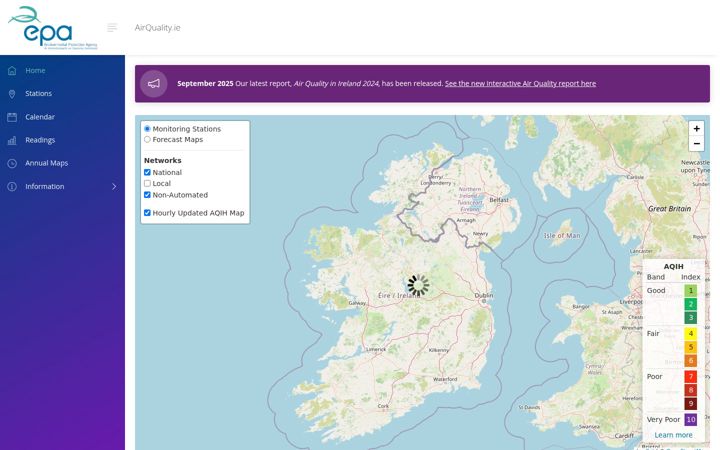This screenshot has width=720, height=450.
Task: Click Waterford label on the map
Action: tap(445, 379)
